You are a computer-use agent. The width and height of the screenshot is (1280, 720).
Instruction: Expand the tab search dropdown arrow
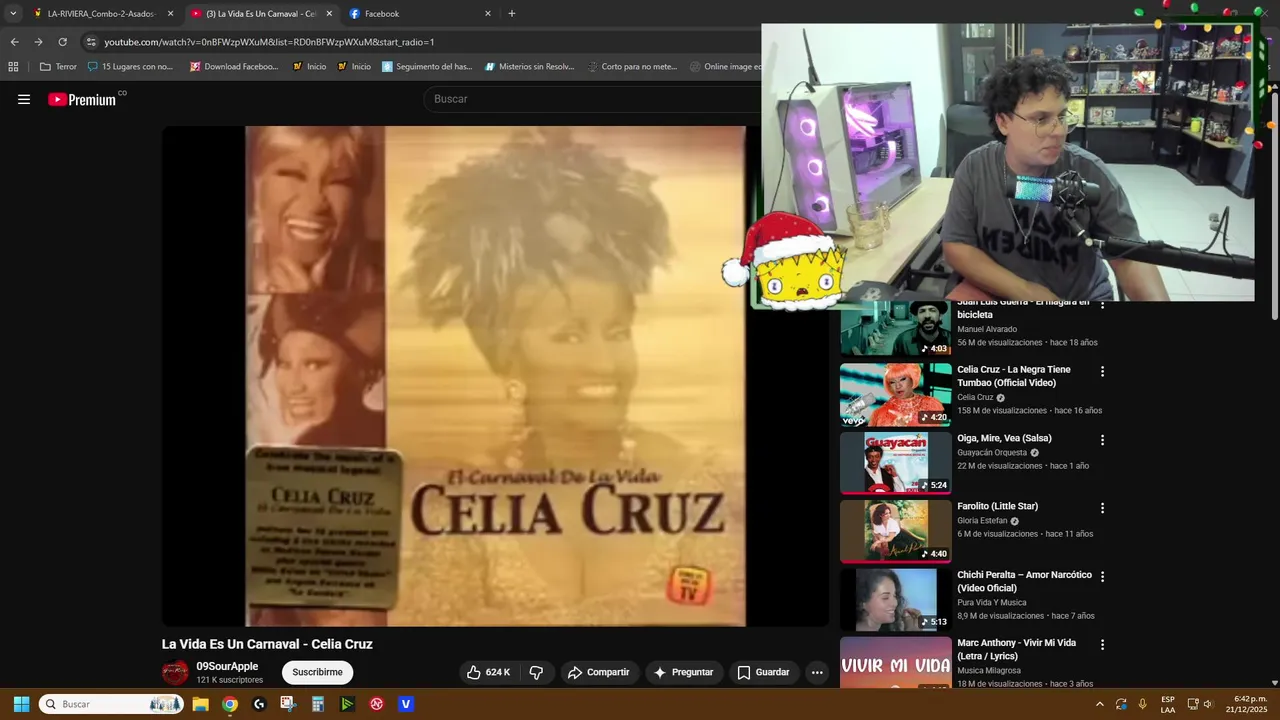tap(13, 14)
